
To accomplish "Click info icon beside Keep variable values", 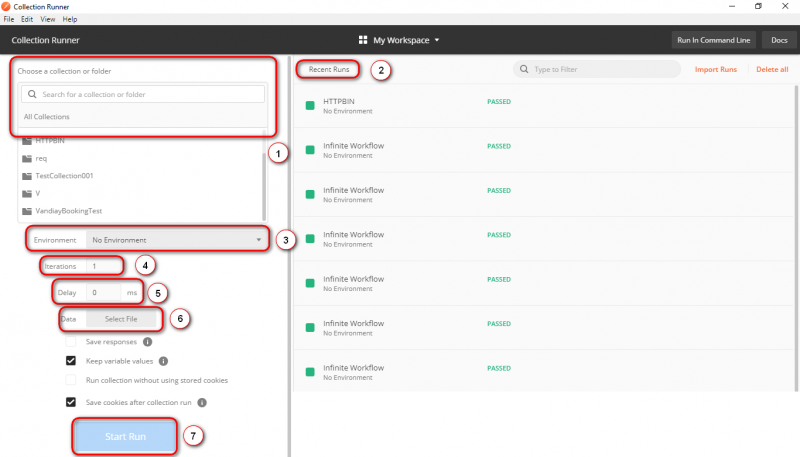I will (163, 361).
